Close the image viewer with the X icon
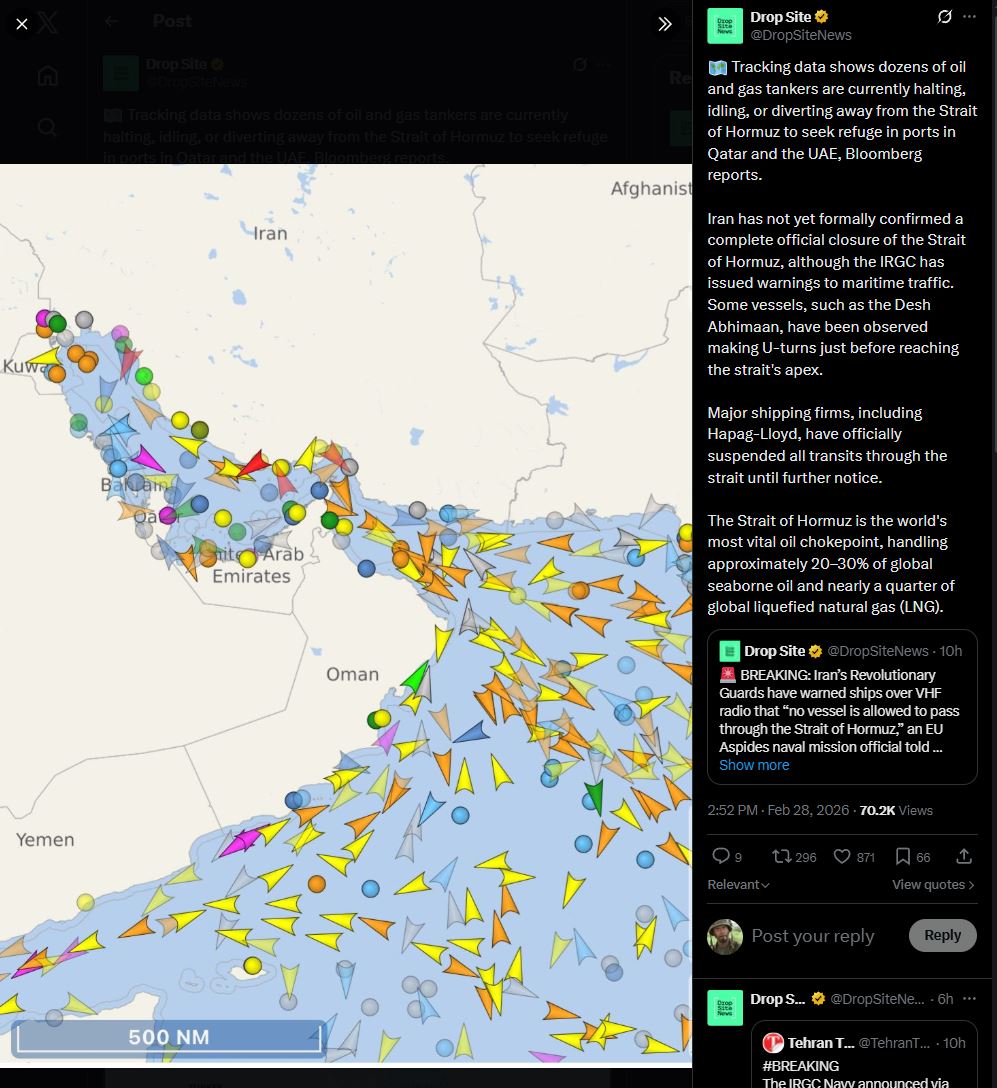The width and height of the screenshot is (997, 1088). pos(22,24)
